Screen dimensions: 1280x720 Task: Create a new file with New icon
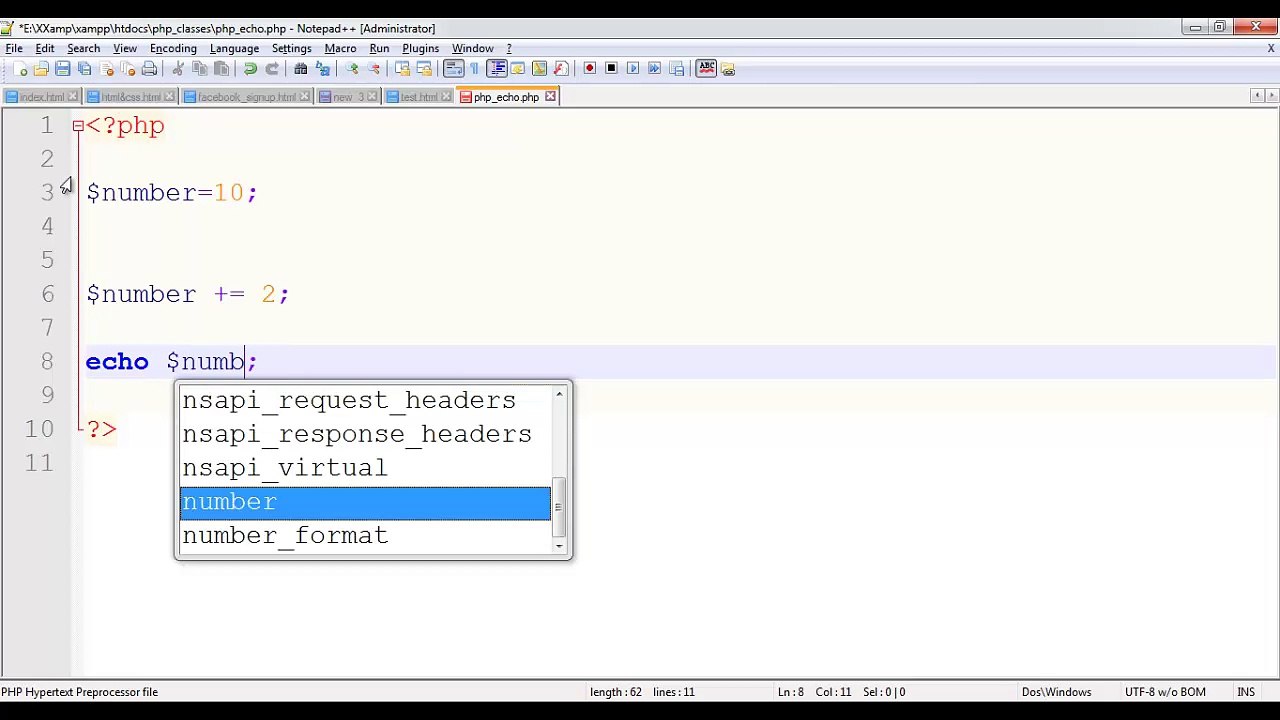[x=20, y=69]
